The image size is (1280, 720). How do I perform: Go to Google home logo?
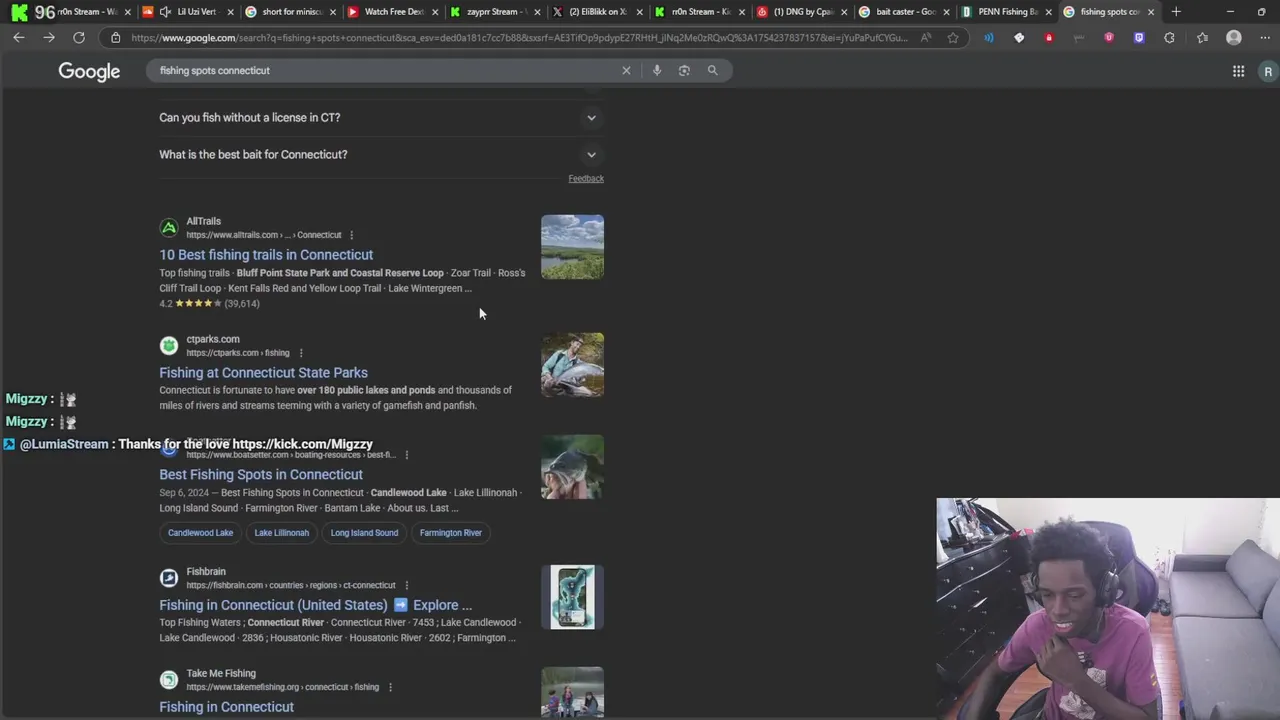click(x=89, y=71)
